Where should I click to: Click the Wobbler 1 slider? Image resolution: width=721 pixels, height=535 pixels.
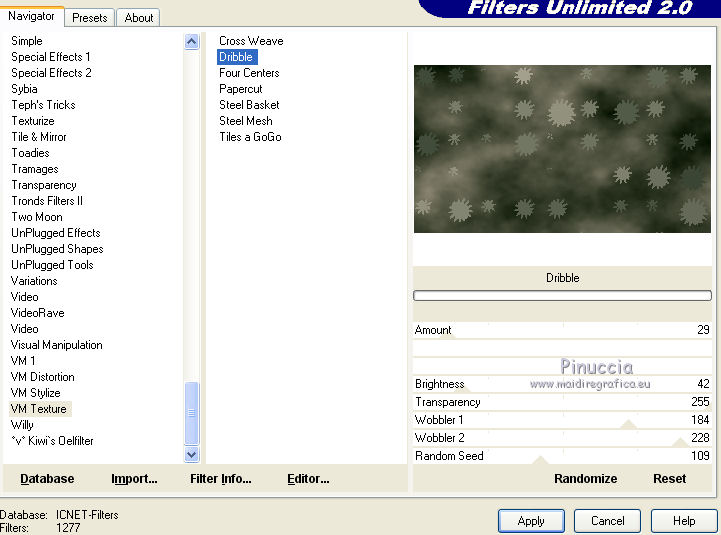click(x=562, y=420)
